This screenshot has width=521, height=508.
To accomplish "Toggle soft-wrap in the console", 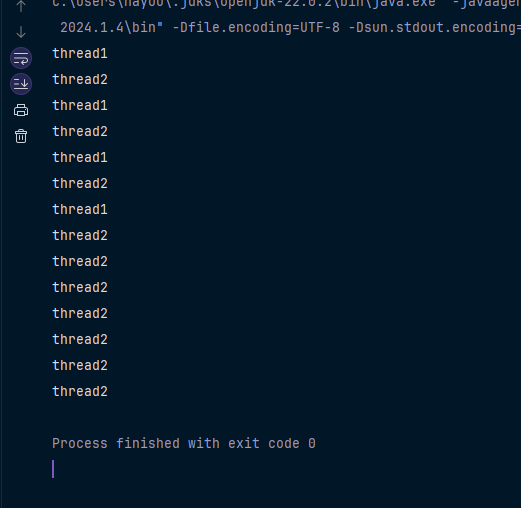I will click(x=21, y=58).
